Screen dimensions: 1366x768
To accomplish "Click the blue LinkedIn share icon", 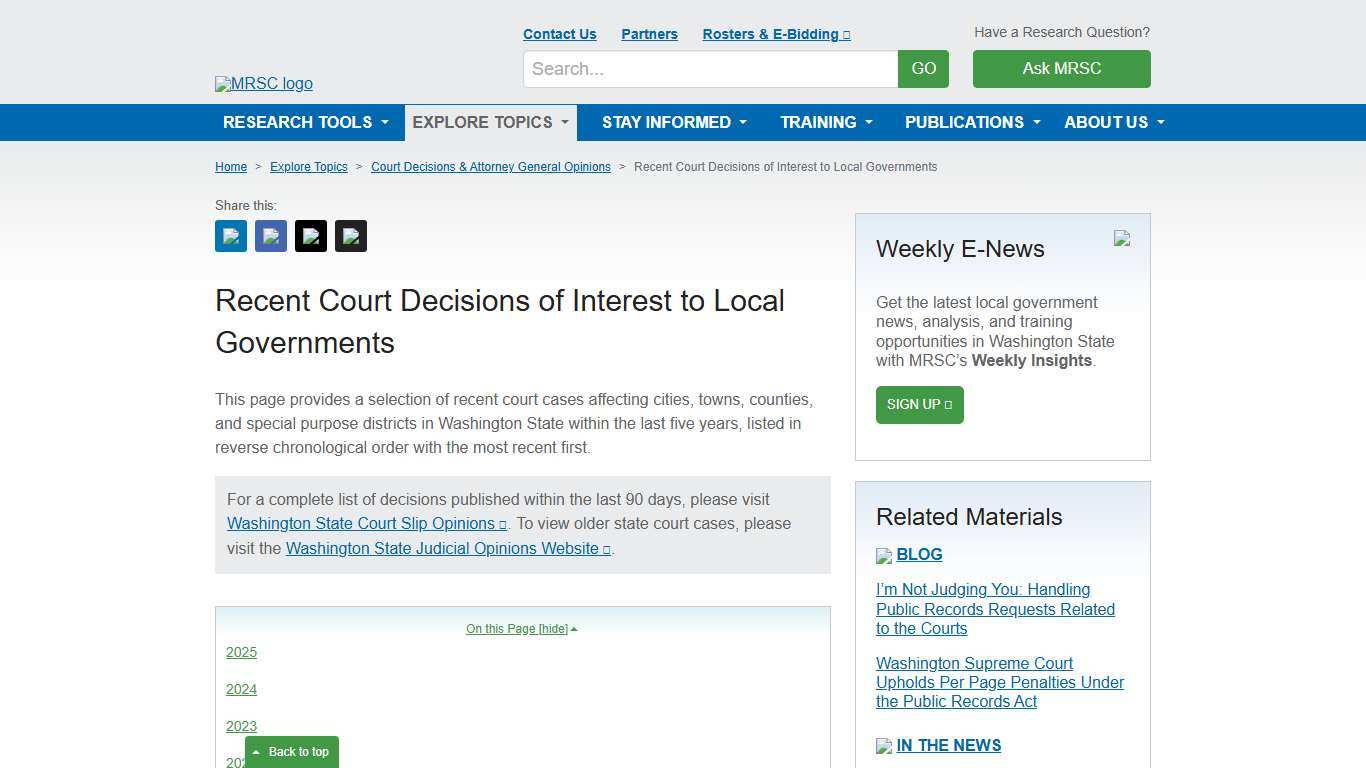I will click(230, 236).
